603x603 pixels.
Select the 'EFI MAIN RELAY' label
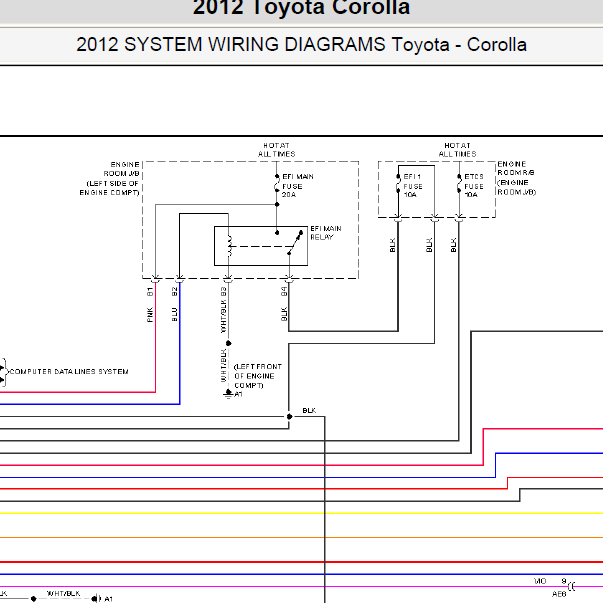326,233
